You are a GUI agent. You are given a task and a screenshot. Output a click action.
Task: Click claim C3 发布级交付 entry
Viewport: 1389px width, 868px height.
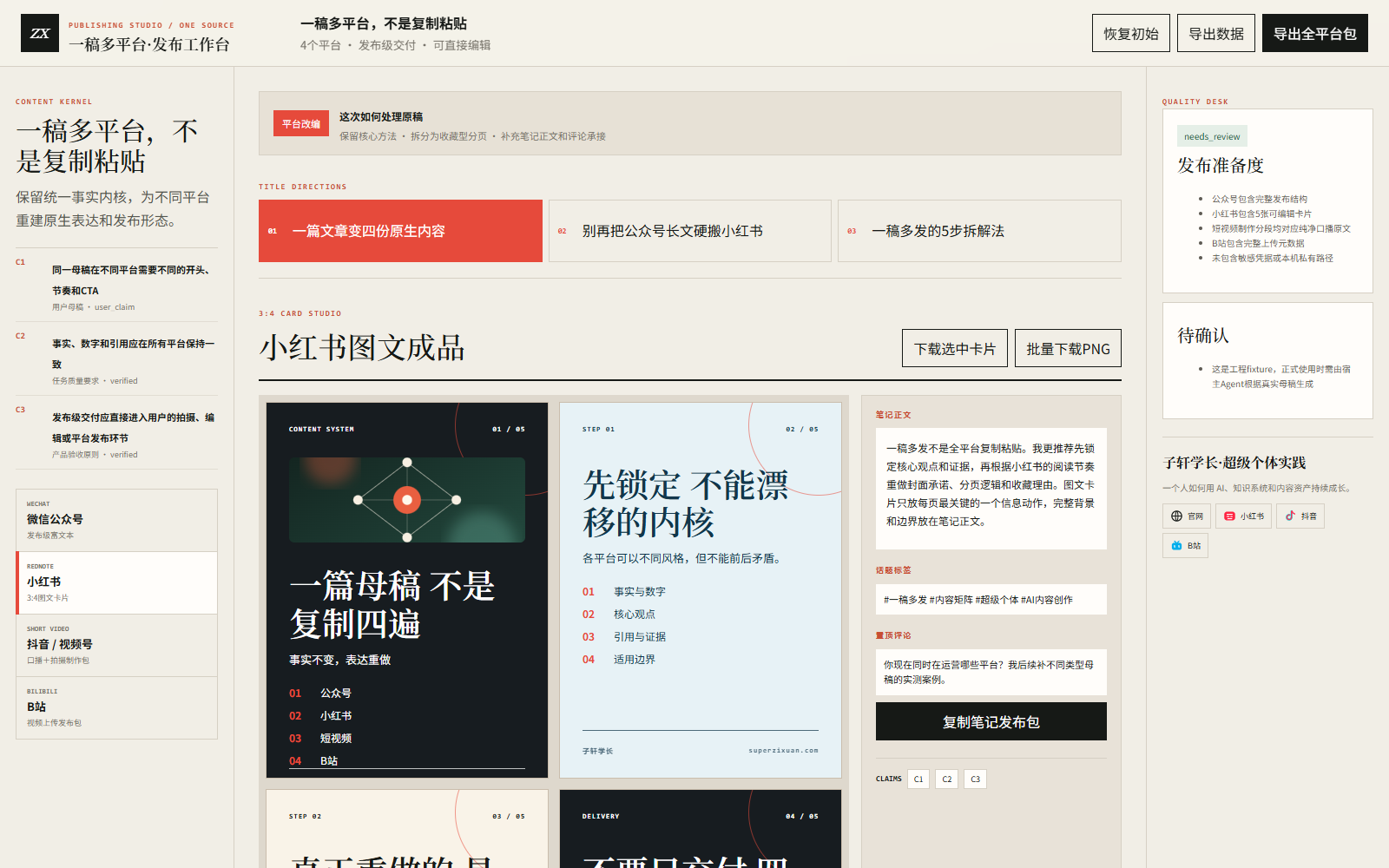pyautogui.click(x=116, y=433)
